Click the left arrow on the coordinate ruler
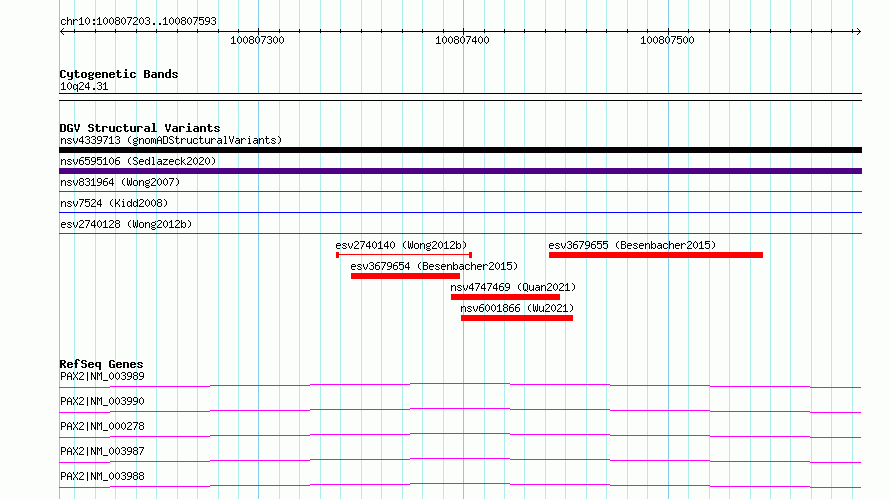Image resolution: width=890 pixels, height=499 pixels. coord(62,32)
